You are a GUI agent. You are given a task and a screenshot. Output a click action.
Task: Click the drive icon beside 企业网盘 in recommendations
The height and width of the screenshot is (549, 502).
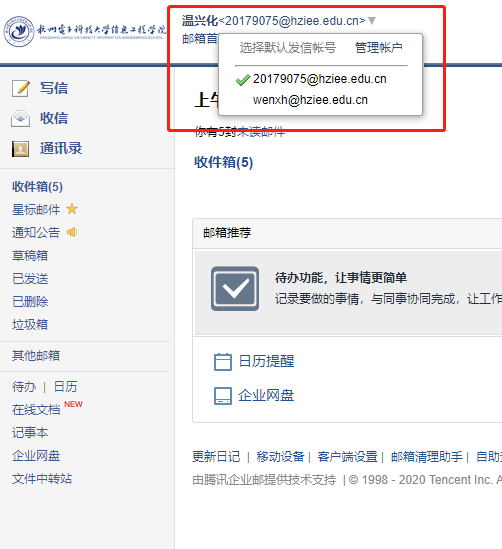pos(223,396)
